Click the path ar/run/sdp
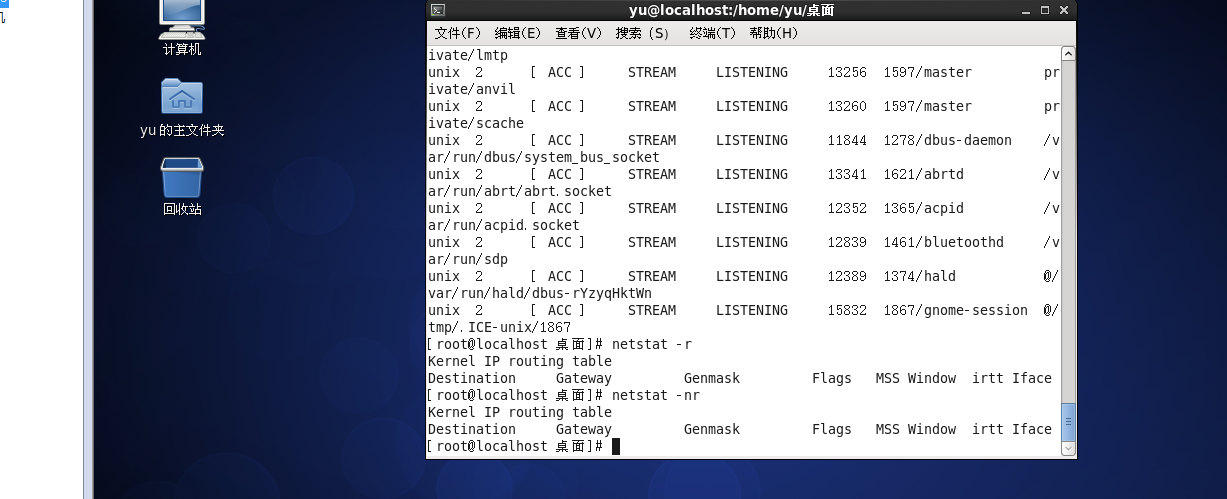The height and width of the screenshot is (499, 1227). 468,259
